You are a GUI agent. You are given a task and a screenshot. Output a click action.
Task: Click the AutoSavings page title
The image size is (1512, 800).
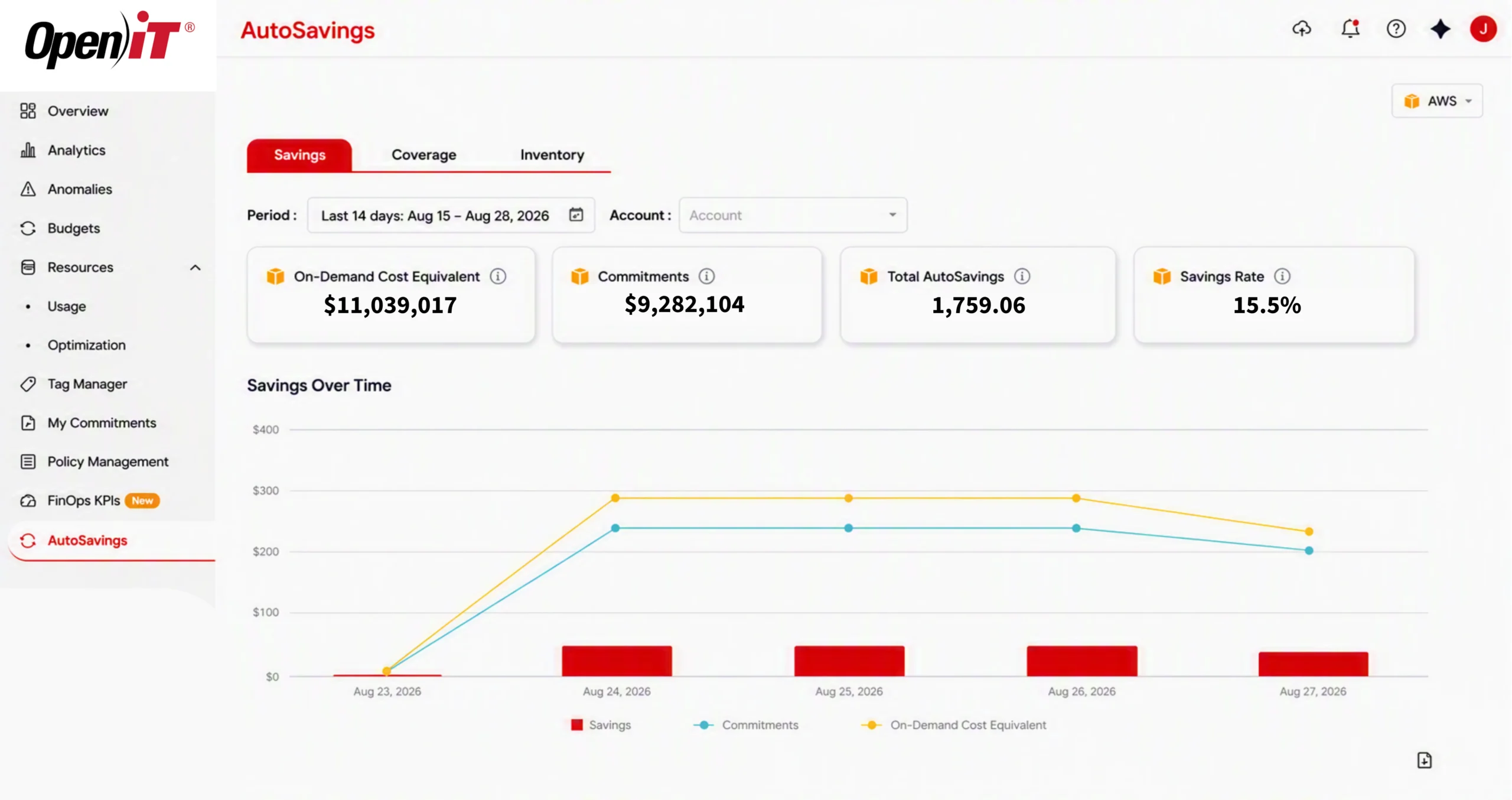click(307, 30)
